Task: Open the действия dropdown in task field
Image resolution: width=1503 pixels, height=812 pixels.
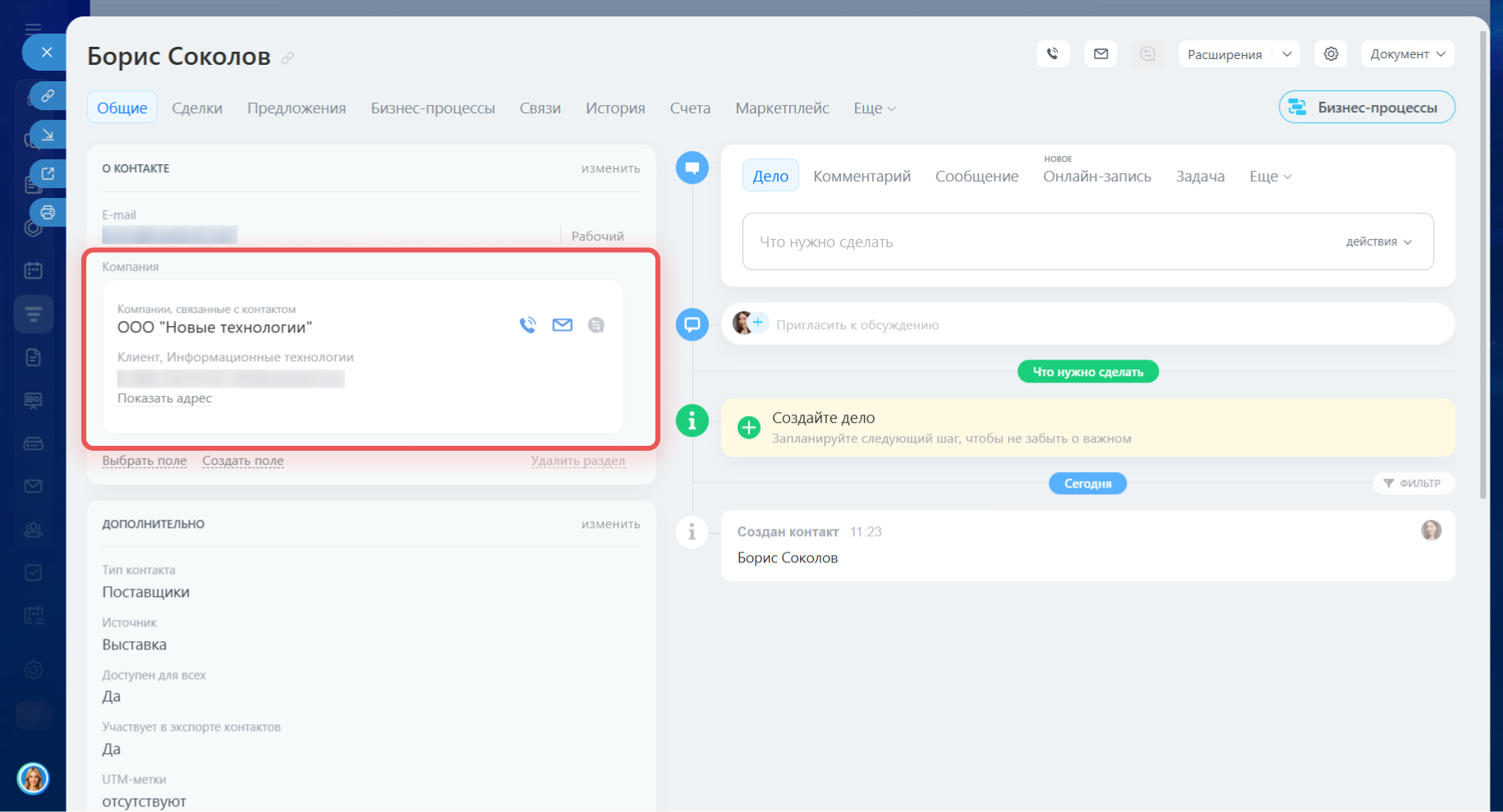Action: tap(1378, 242)
